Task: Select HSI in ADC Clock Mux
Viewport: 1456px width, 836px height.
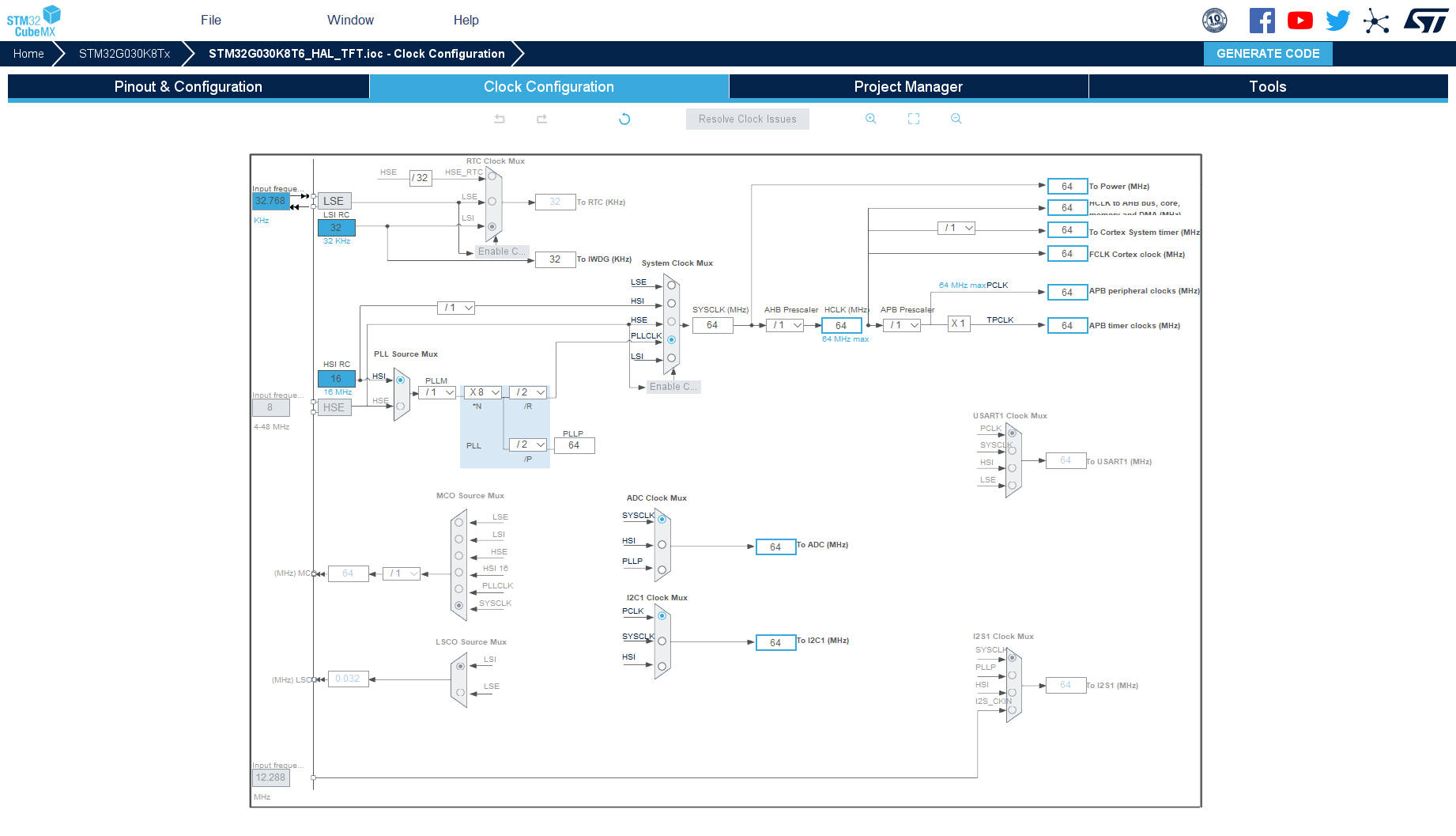Action: (x=662, y=545)
